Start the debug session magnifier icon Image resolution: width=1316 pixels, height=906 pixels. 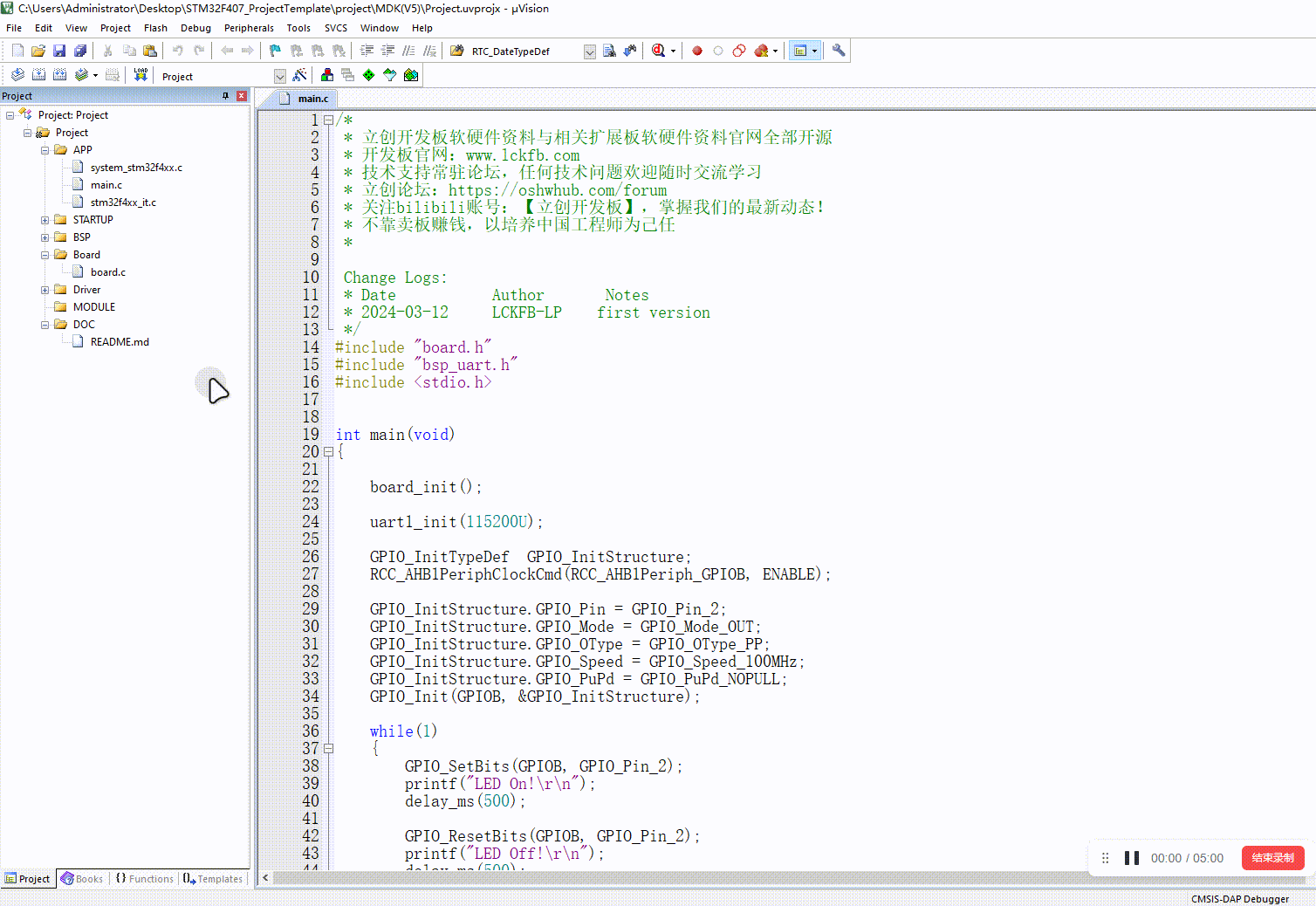point(659,51)
